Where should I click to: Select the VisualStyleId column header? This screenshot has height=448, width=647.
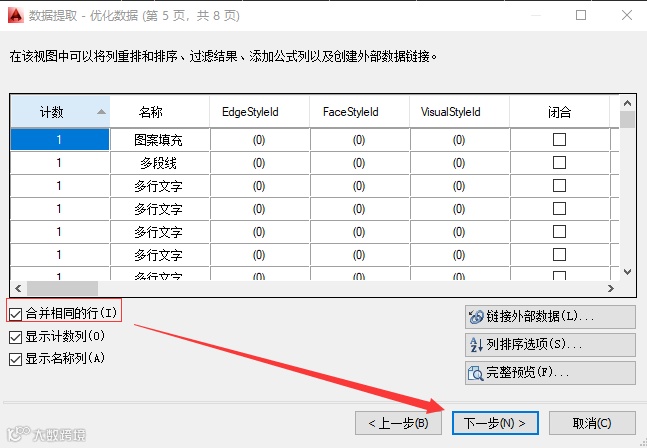click(x=459, y=112)
